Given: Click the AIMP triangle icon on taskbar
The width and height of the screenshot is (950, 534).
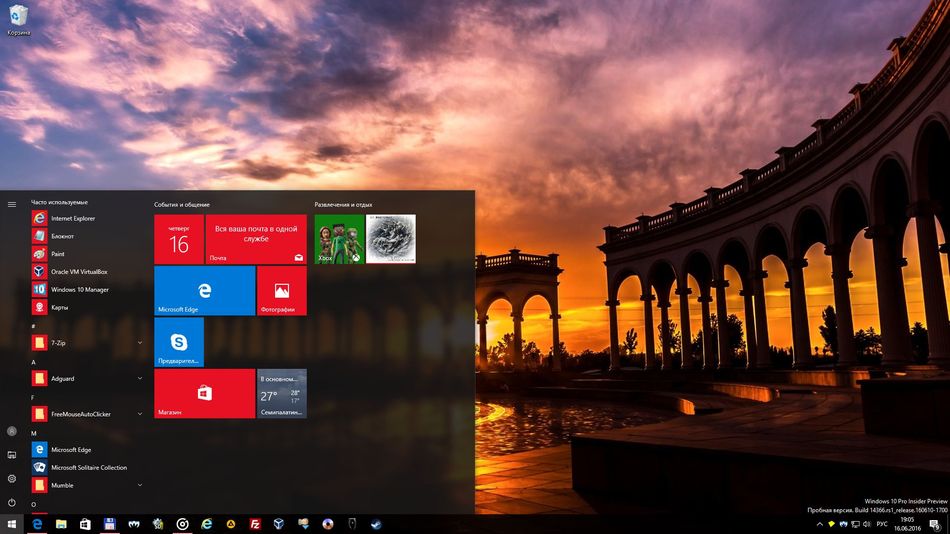Looking at the screenshot, I should [x=231, y=524].
